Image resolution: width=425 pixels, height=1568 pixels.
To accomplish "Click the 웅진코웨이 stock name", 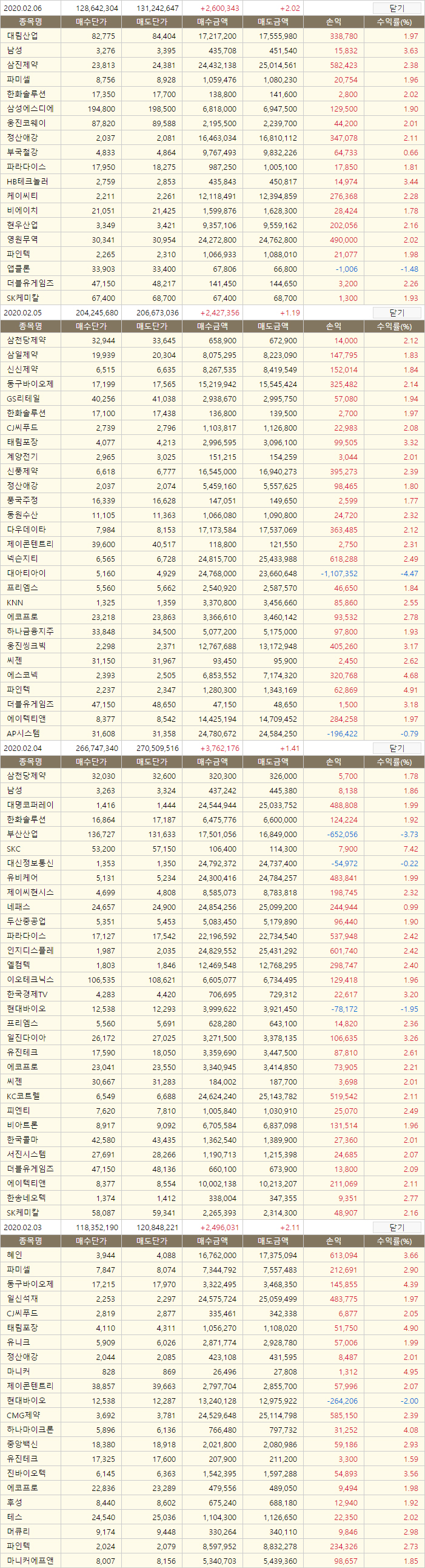I will tap(25, 123).
